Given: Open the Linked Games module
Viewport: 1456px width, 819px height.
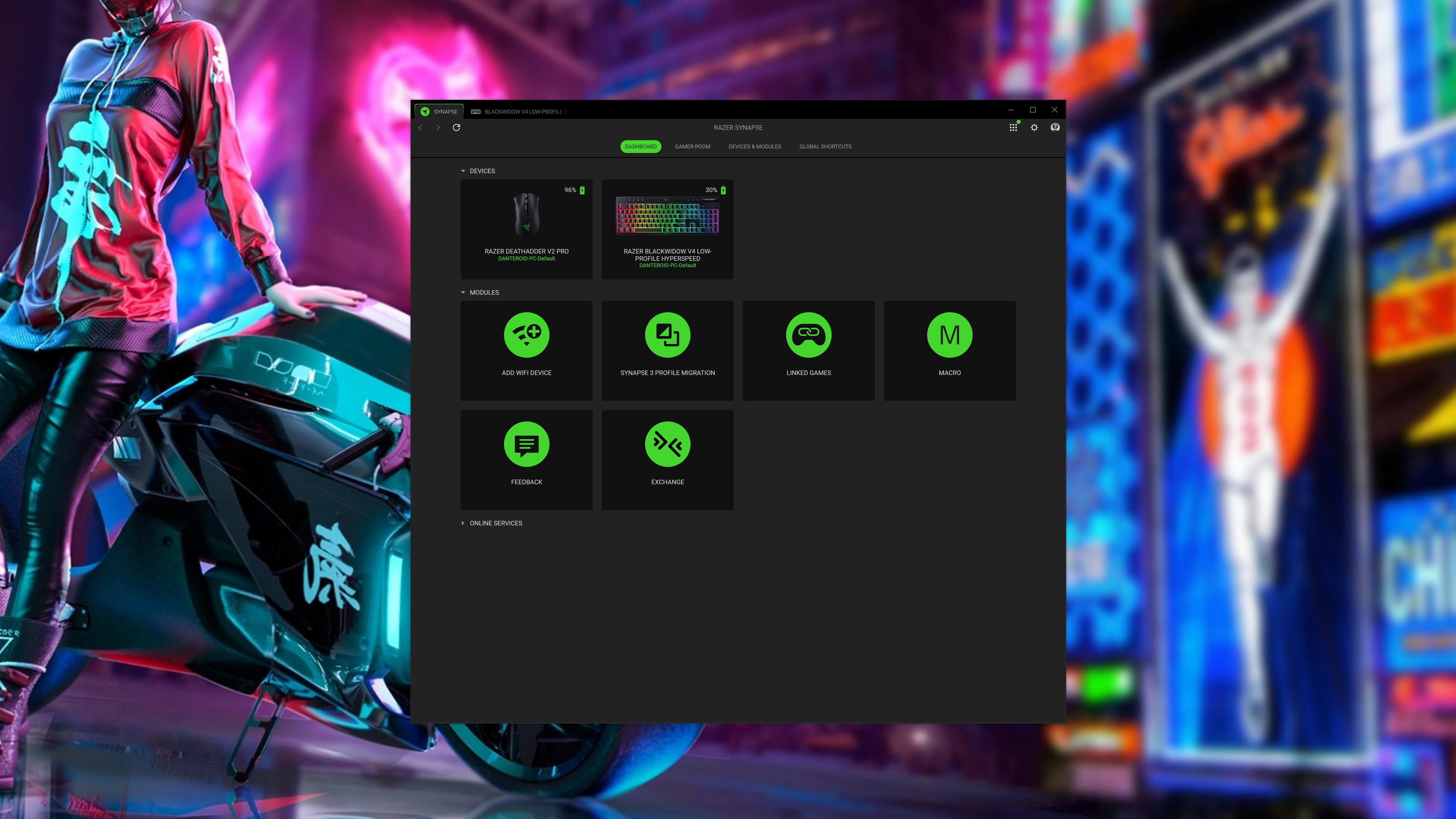Looking at the screenshot, I should click(x=808, y=350).
